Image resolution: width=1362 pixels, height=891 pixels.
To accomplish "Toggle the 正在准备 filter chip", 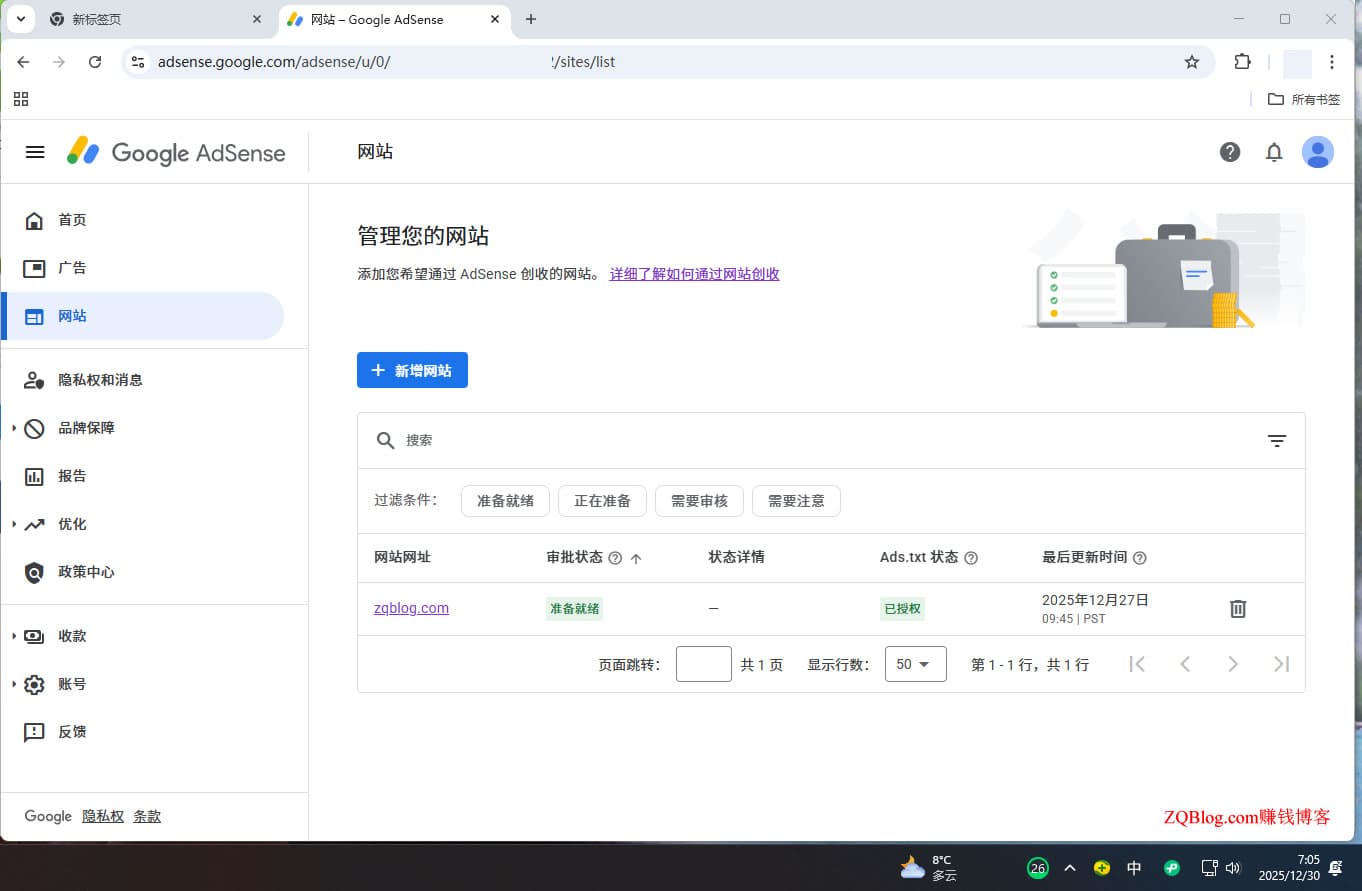I will tap(602, 501).
